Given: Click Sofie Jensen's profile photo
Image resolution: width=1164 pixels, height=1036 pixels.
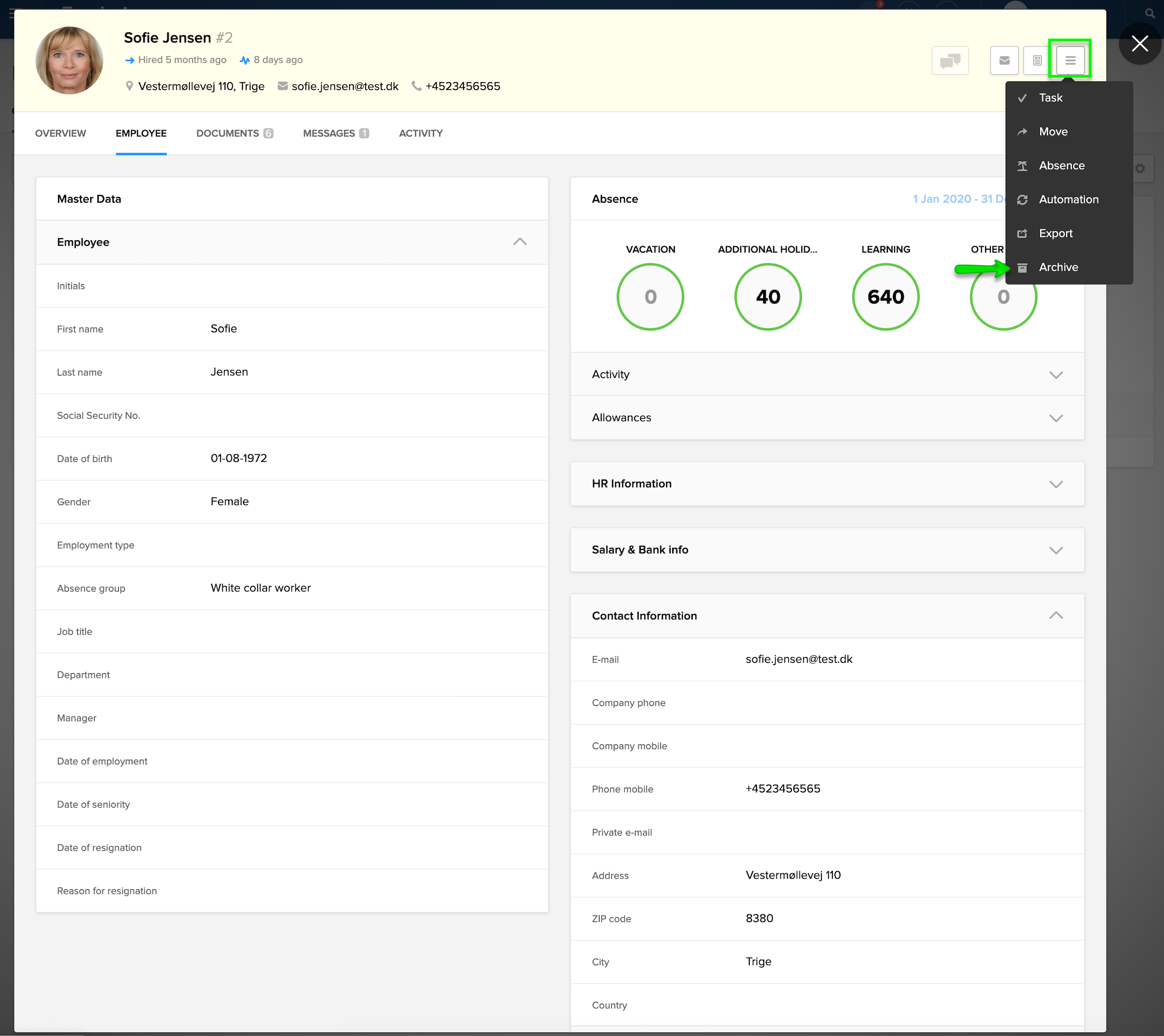Looking at the screenshot, I should point(69,61).
